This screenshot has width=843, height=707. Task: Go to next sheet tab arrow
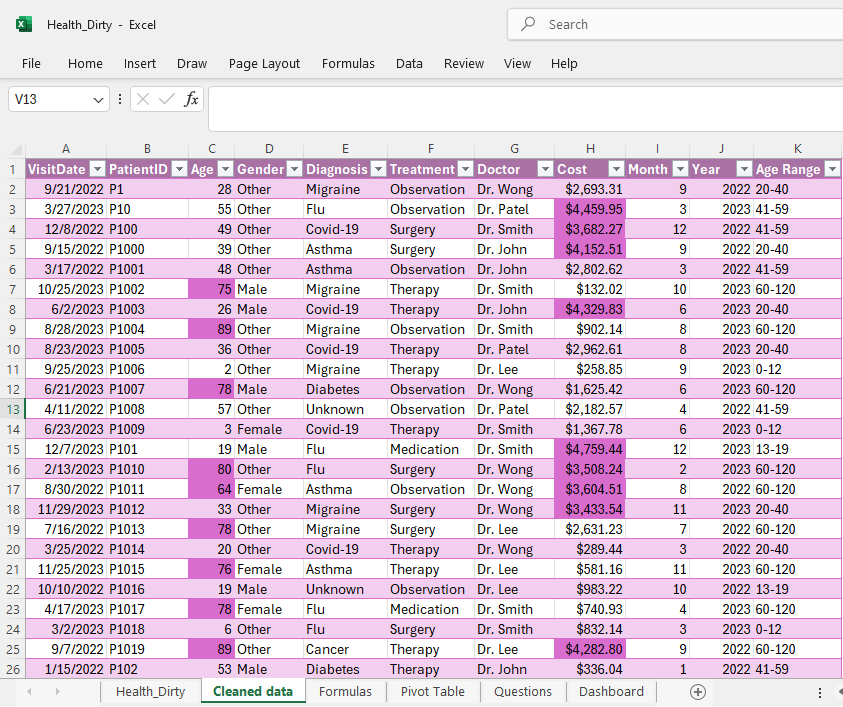tap(58, 692)
